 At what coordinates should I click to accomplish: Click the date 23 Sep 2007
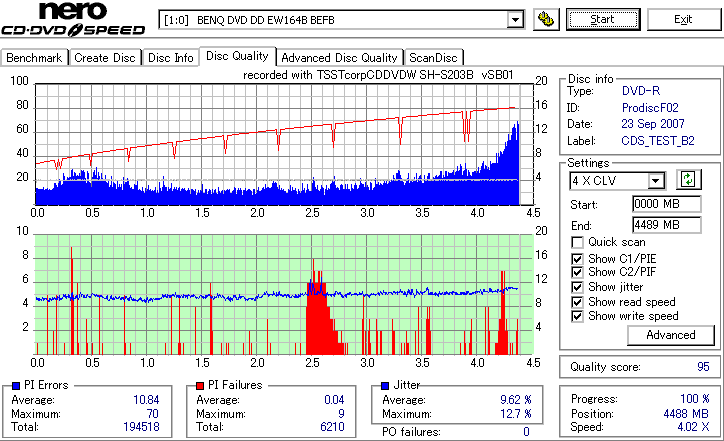click(653, 124)
